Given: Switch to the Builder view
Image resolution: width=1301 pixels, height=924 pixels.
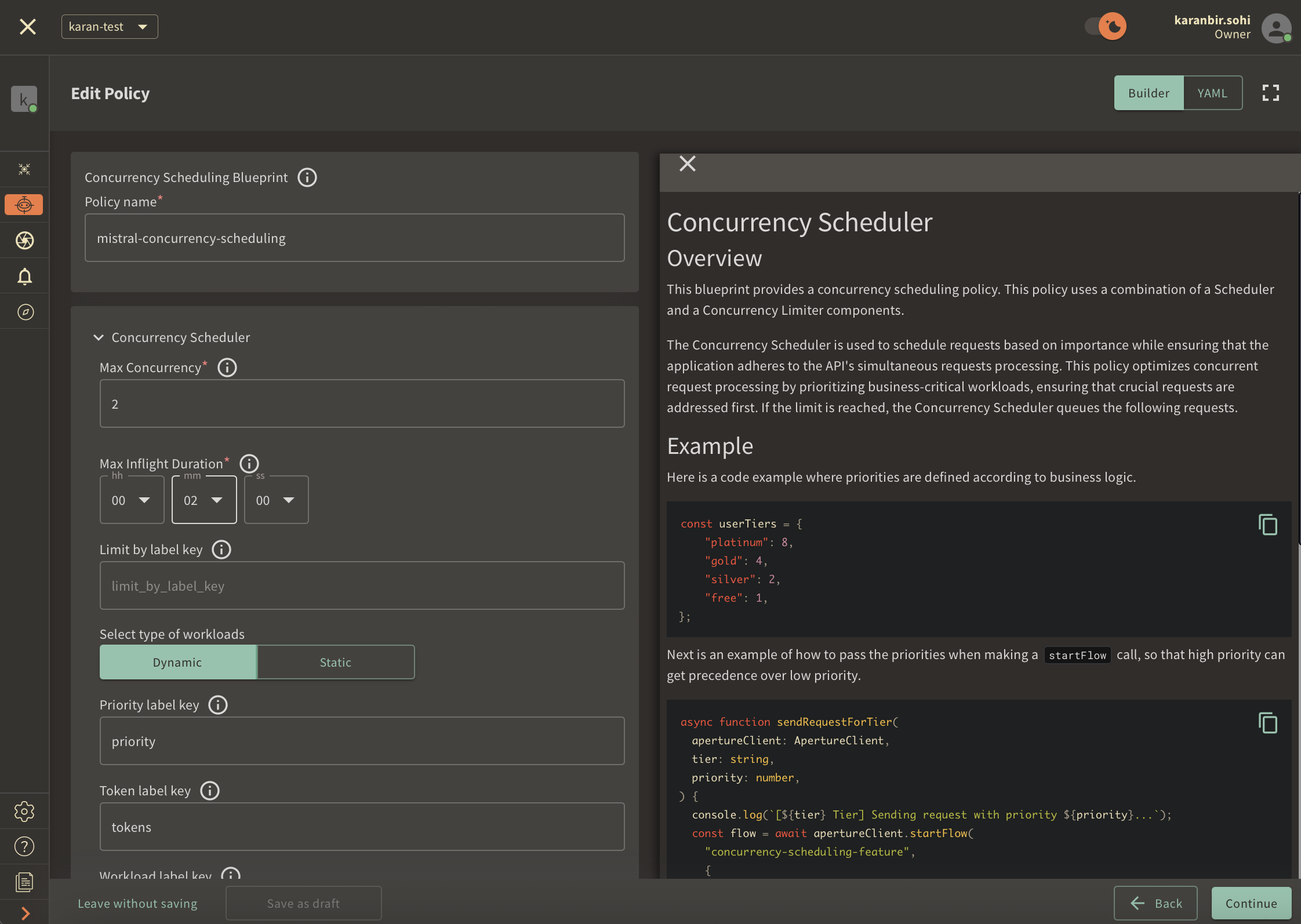Looking at the screenshot, I should pyautogui.click(x=1149, y=93).
